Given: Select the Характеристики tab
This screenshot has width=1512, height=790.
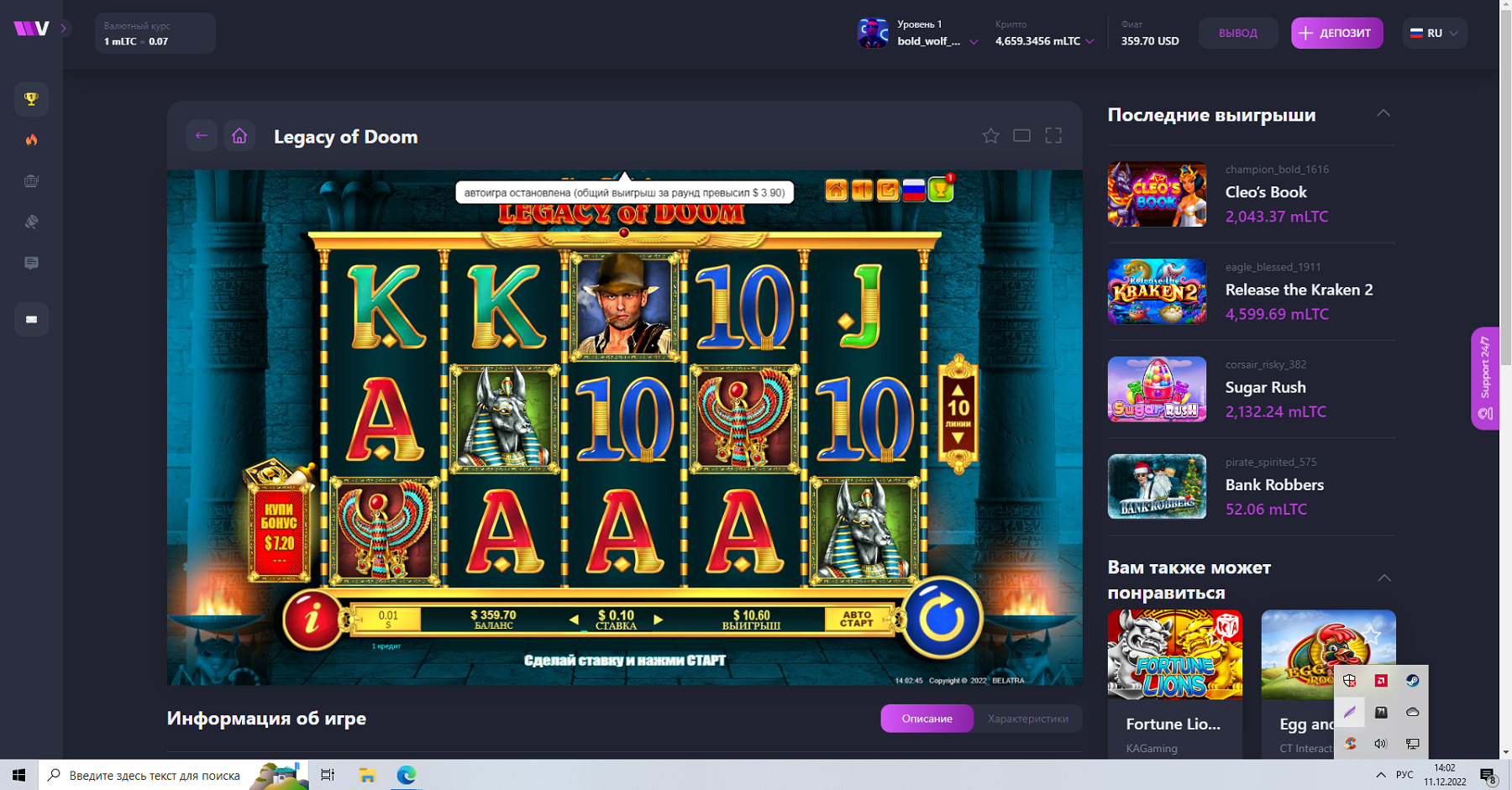Looking at the screenshot, I should (1028, 719).
